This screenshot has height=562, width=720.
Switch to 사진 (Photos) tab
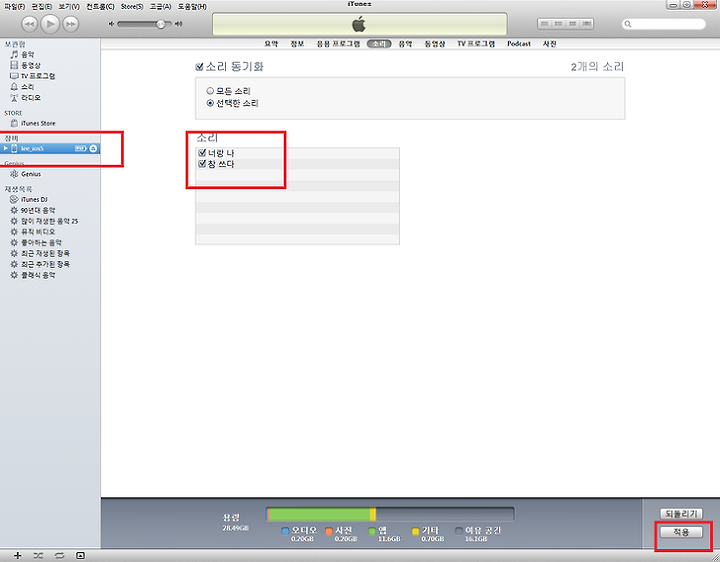[550, 44]
